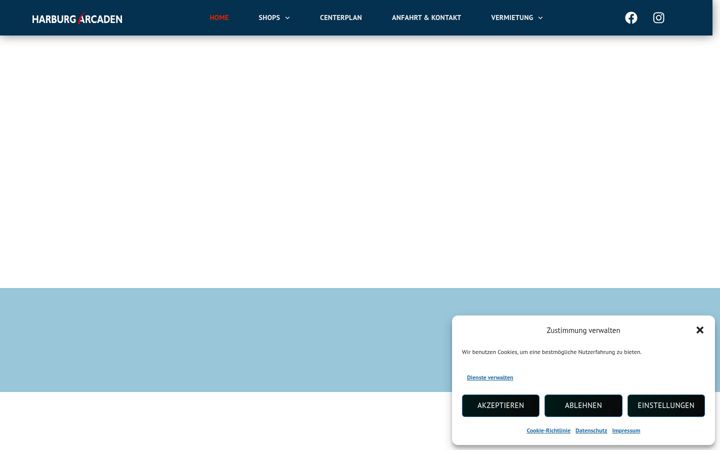Open the Datenschutz link
Image resolution: width=720 pixels, height=450 pixels.
(591, 430)
